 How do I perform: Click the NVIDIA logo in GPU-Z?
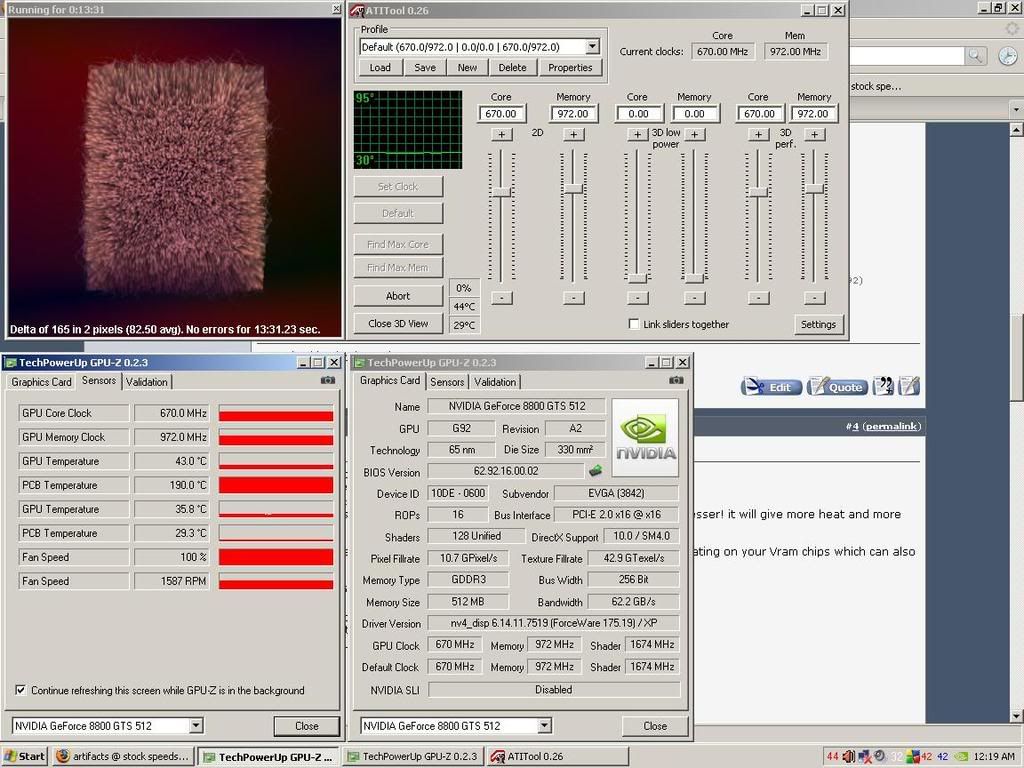pyautogui.click(x=643, y=434)
